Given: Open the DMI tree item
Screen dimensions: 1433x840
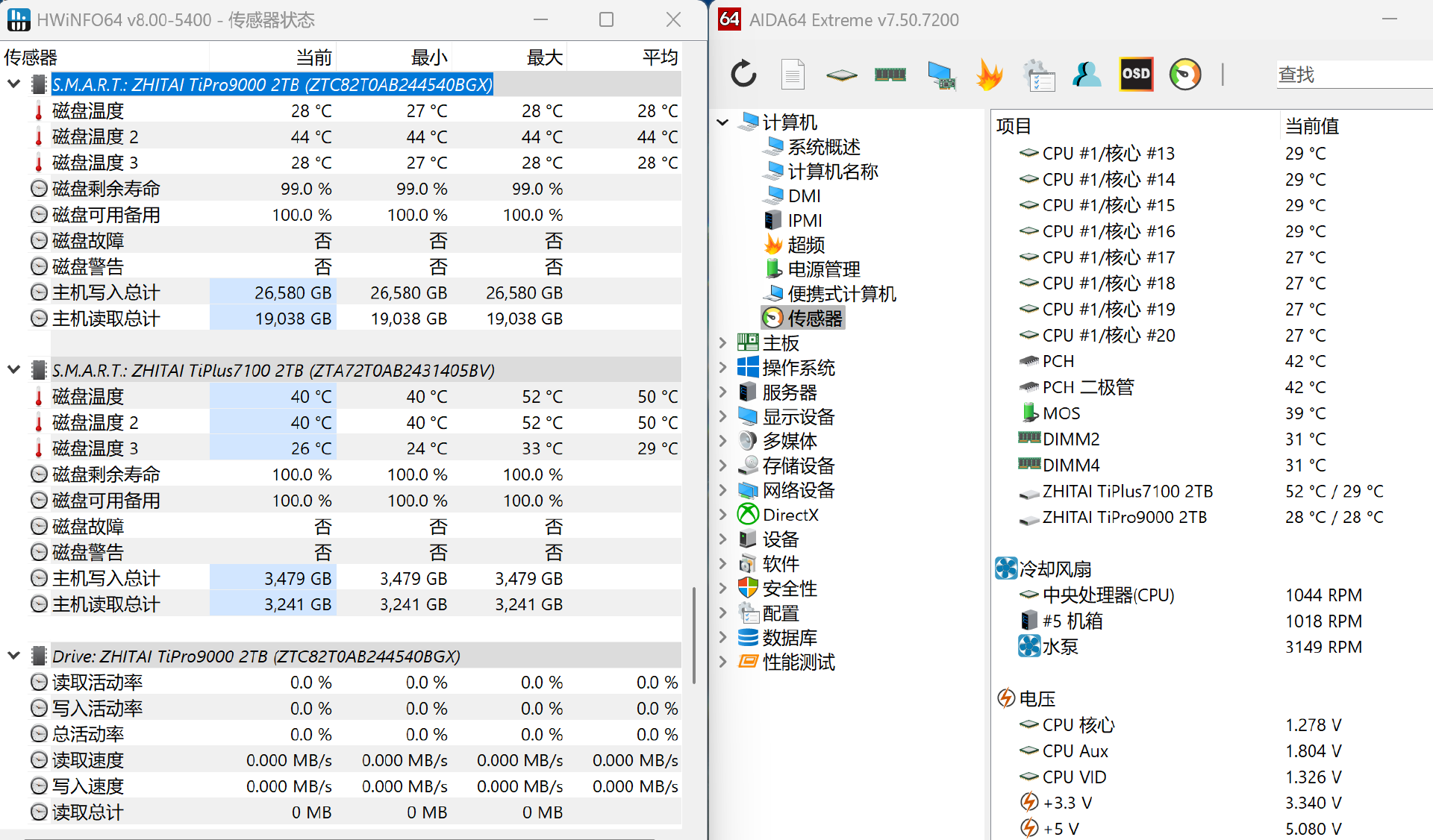Looking at the screenshot, I should 805,195.
